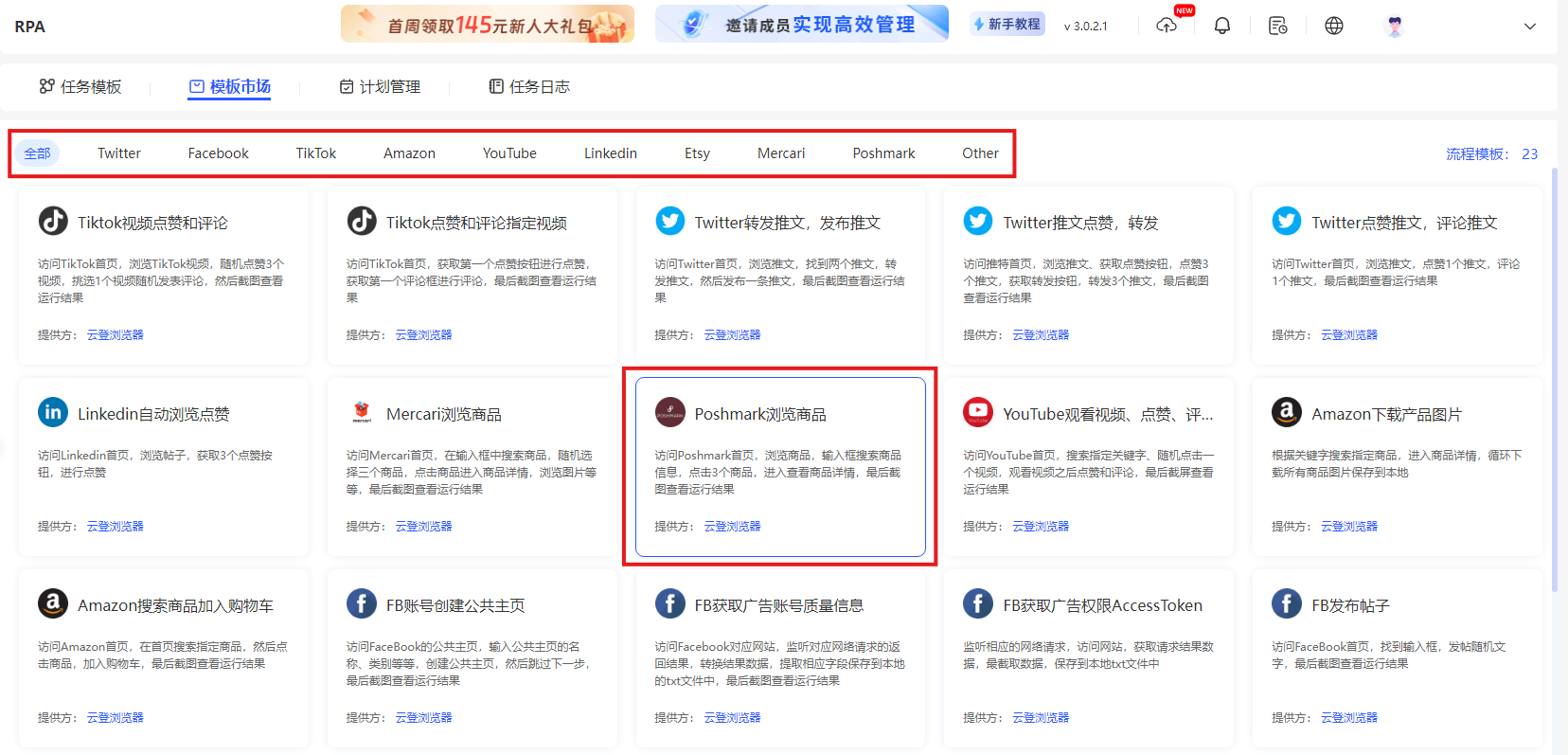Open the user avatar menu
The height and width of the screenshot is (755, 1568).
[x=1394, y=26]
